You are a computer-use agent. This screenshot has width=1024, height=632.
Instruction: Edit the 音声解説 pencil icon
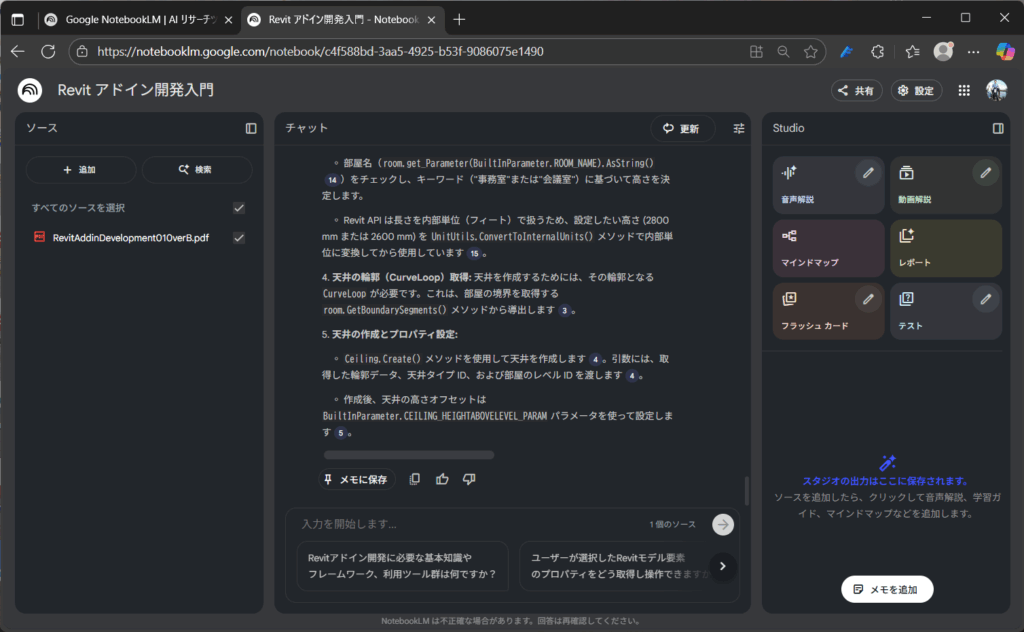coord(868,173)
